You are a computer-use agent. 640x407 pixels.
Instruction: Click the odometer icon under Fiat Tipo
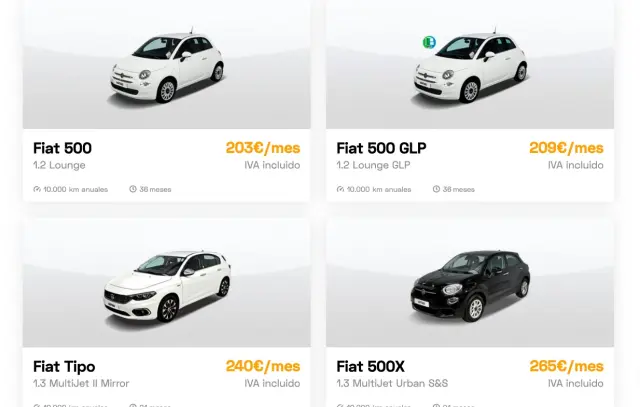(x=37, y=406)
